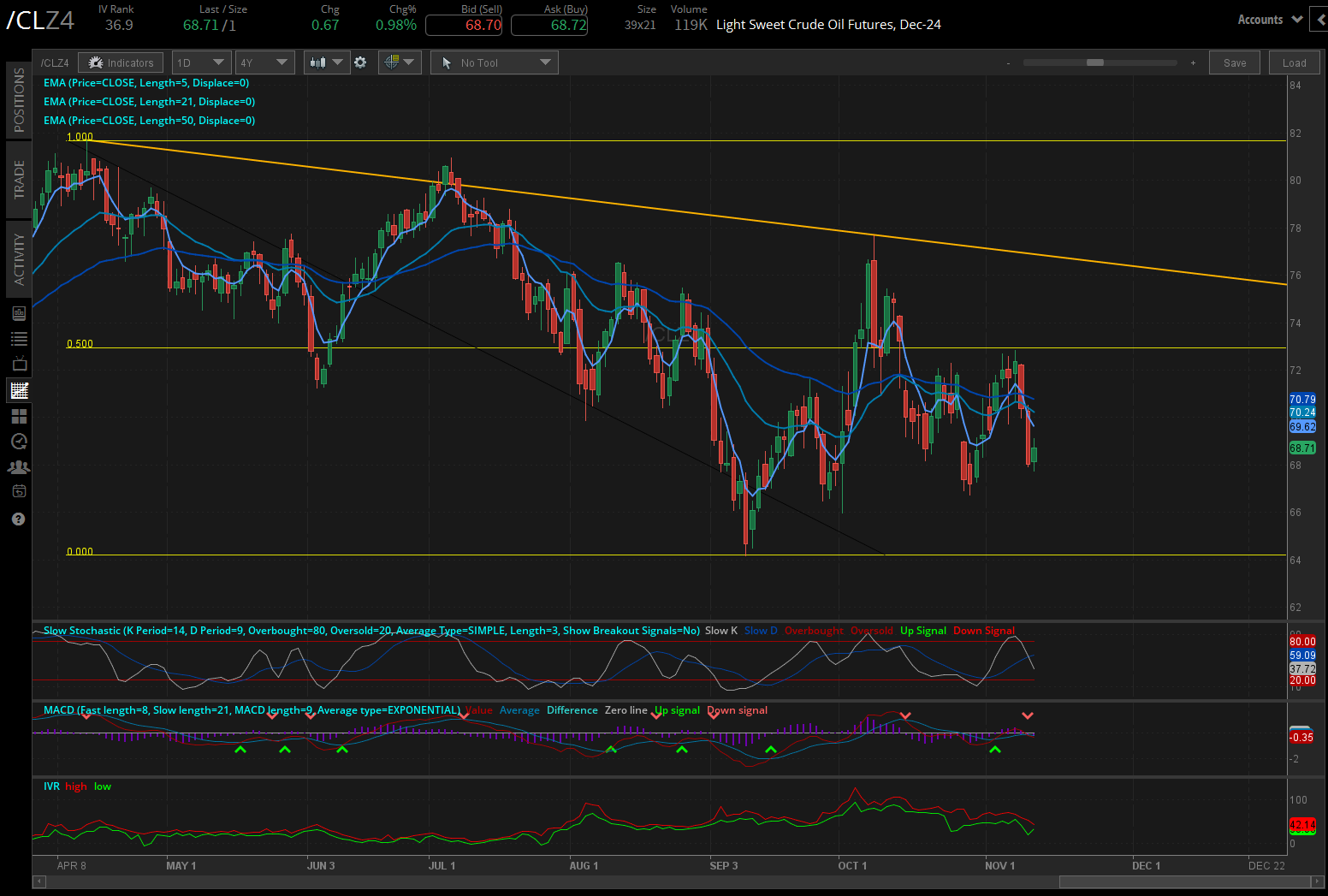This screenshot has height=896, width=1328.
Task: Open the flexible grid panel icon
Action: click(18, 416)
